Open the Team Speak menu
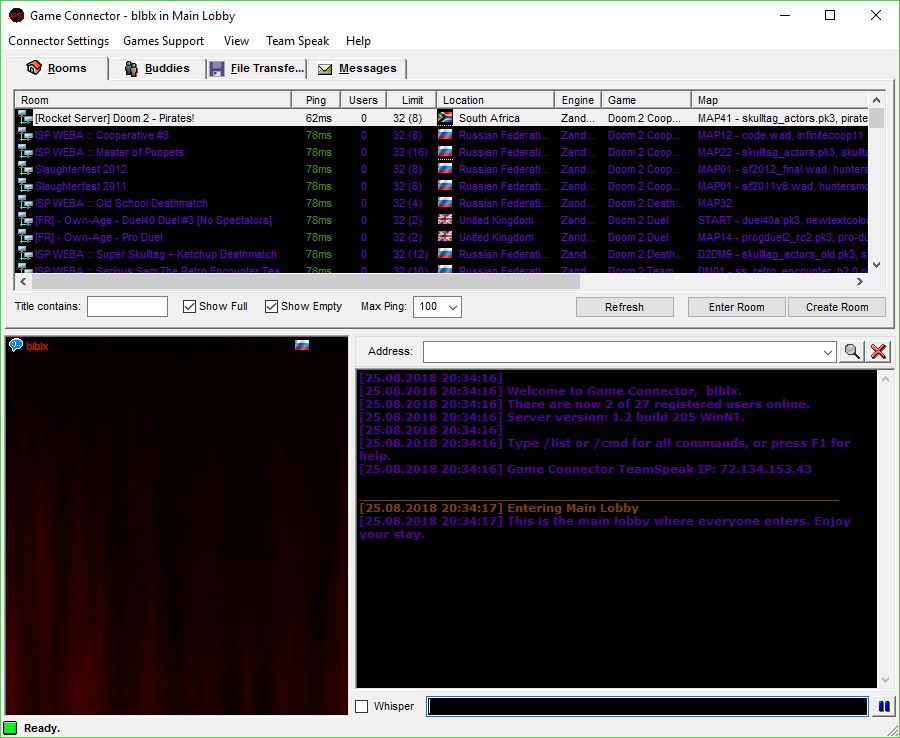Image resolution: width=900 pixels, height=738 pixels. 297,41
